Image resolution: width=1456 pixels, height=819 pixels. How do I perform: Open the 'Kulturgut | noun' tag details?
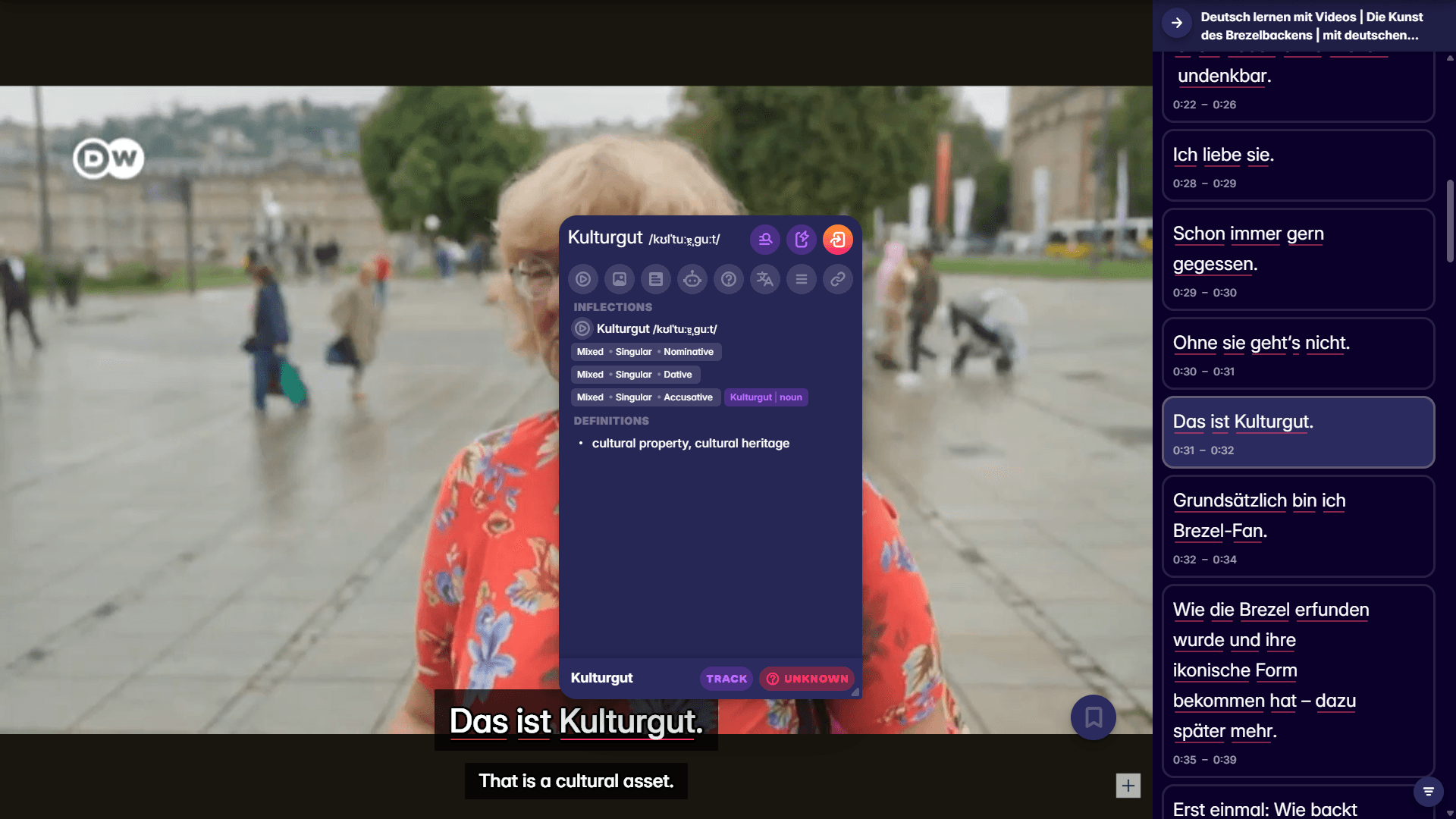766,397
